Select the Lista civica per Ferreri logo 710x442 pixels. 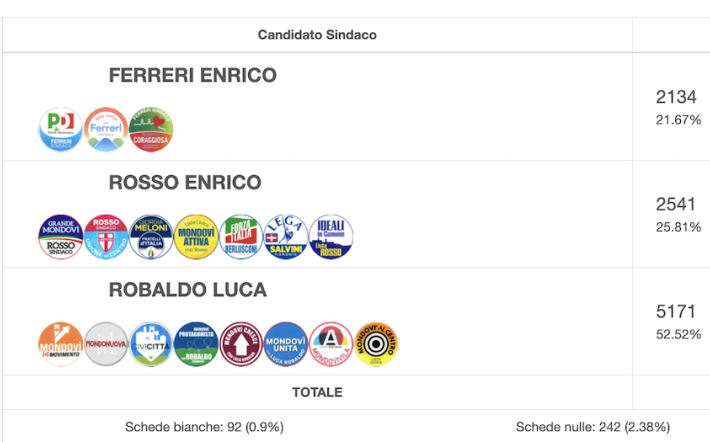(106, 129)
